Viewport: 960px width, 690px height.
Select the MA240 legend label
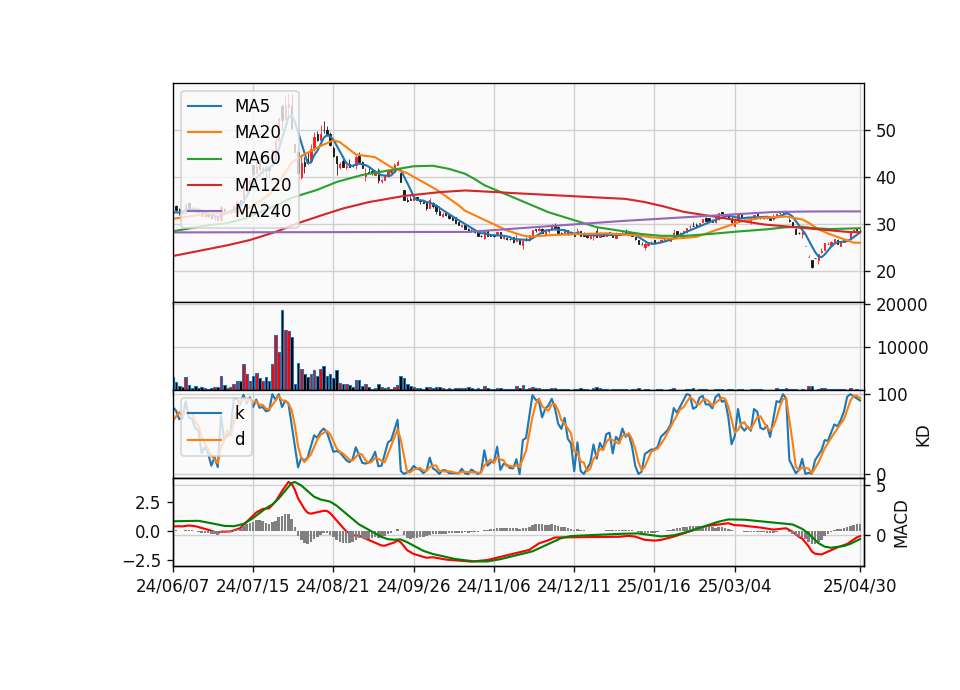tap(263, 211)
